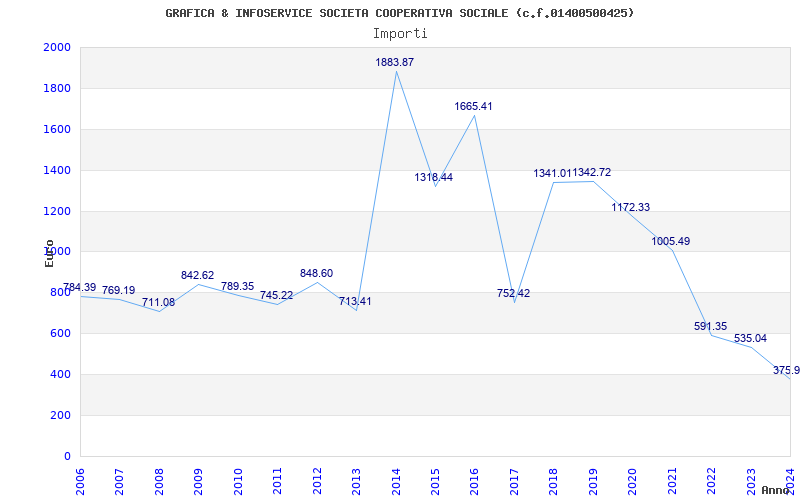Screen dimensions: 800x500
Task: Click the 1318.44 value label
Action: [434, 177]
